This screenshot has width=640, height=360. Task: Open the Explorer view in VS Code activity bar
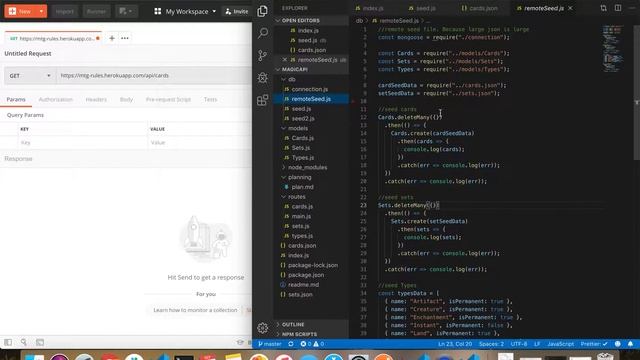point(262,11)
